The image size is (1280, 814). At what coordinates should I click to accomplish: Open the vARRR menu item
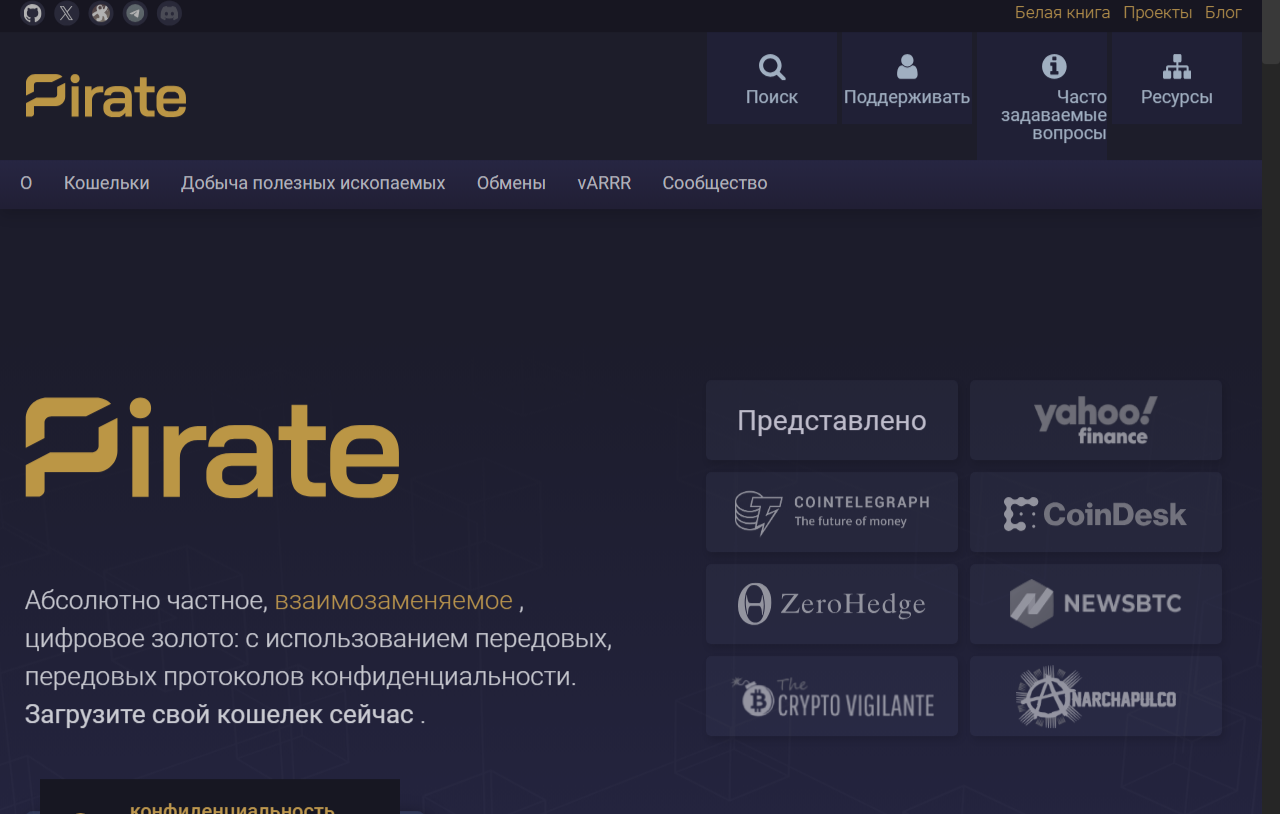pyautogui.click(x=604, y=183)
